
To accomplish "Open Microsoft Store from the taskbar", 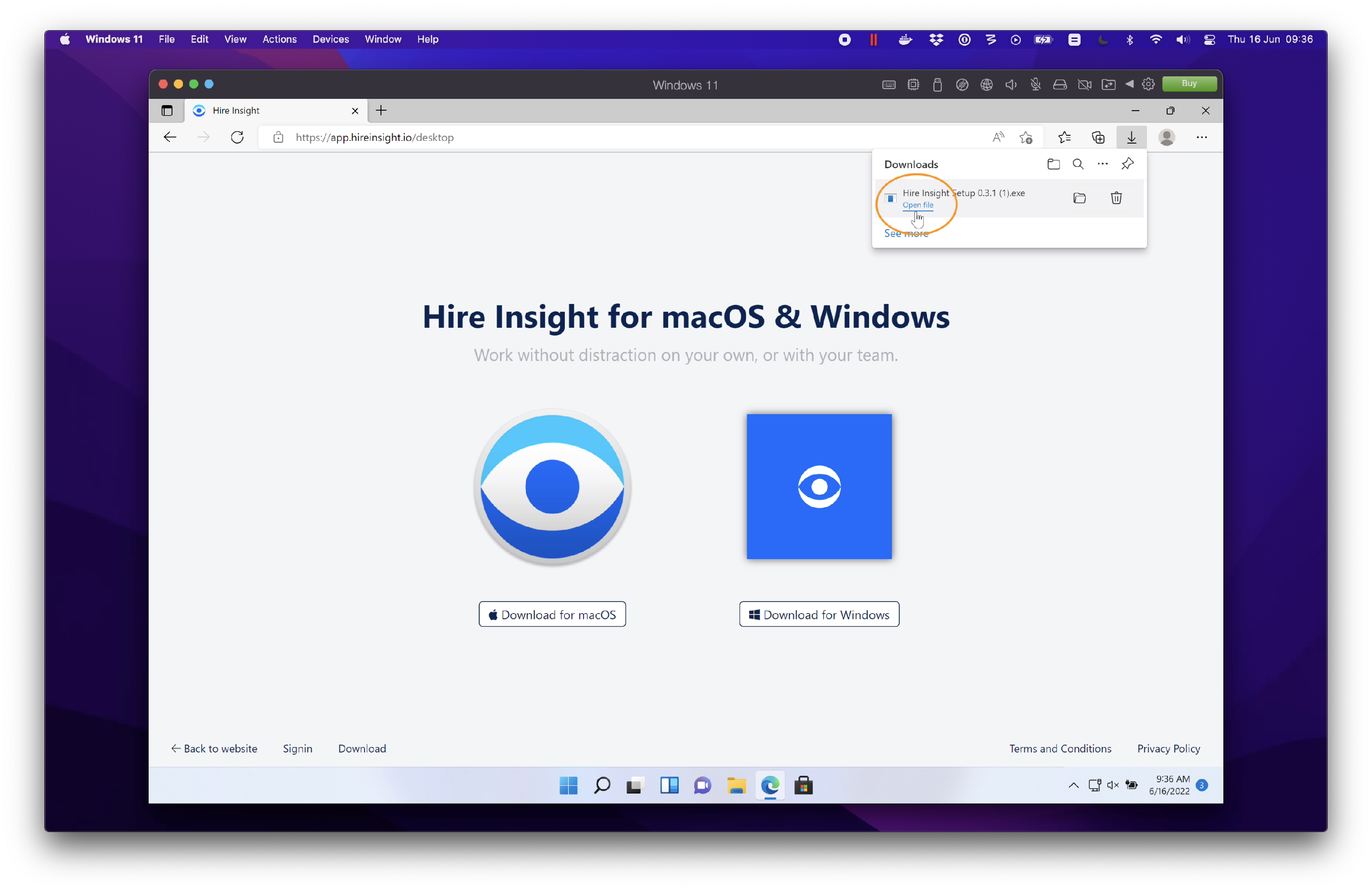I will [x=804, y=785].
